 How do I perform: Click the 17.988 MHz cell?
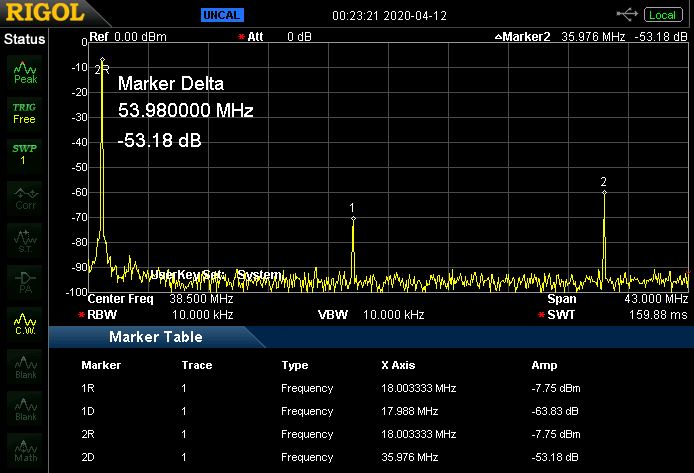pyautogui.click(x=409, y=411)
